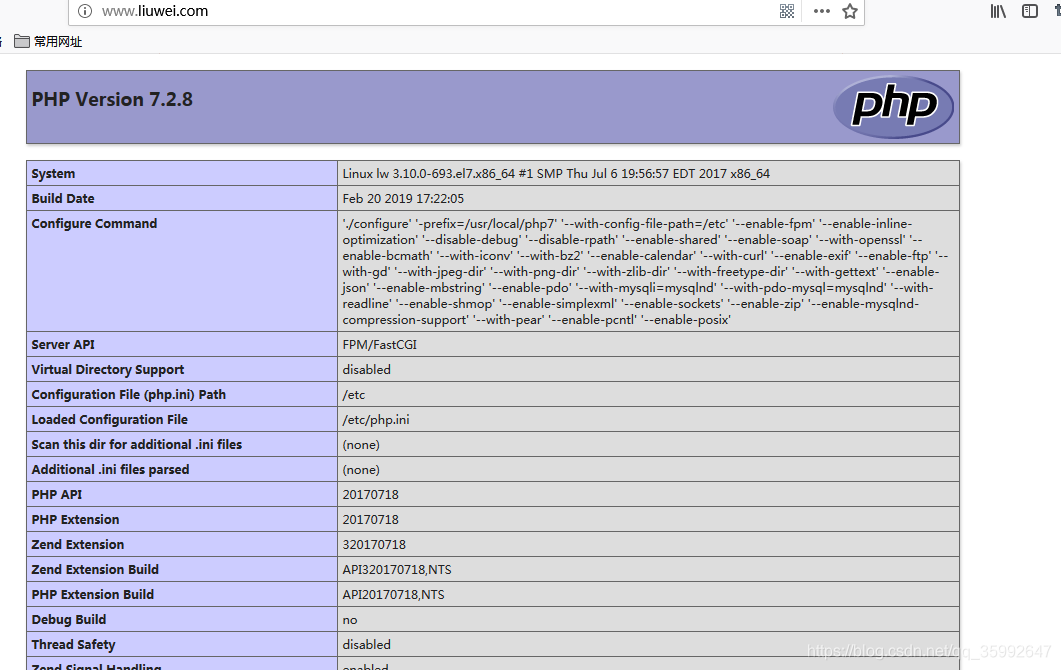Select the Configure Command label
The image size is (1061, 670).
(x=94, y=223)
